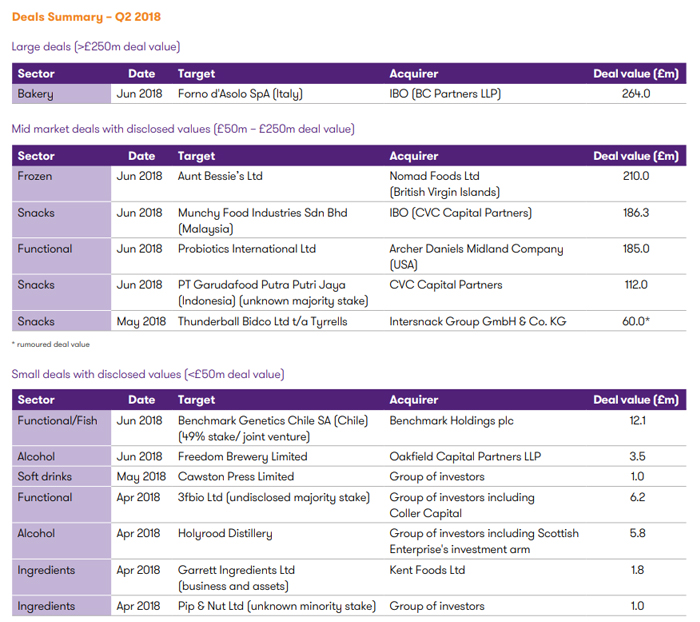700x622 pixels.
Task: Select the deal value 1.8
Action: (638, 570)
